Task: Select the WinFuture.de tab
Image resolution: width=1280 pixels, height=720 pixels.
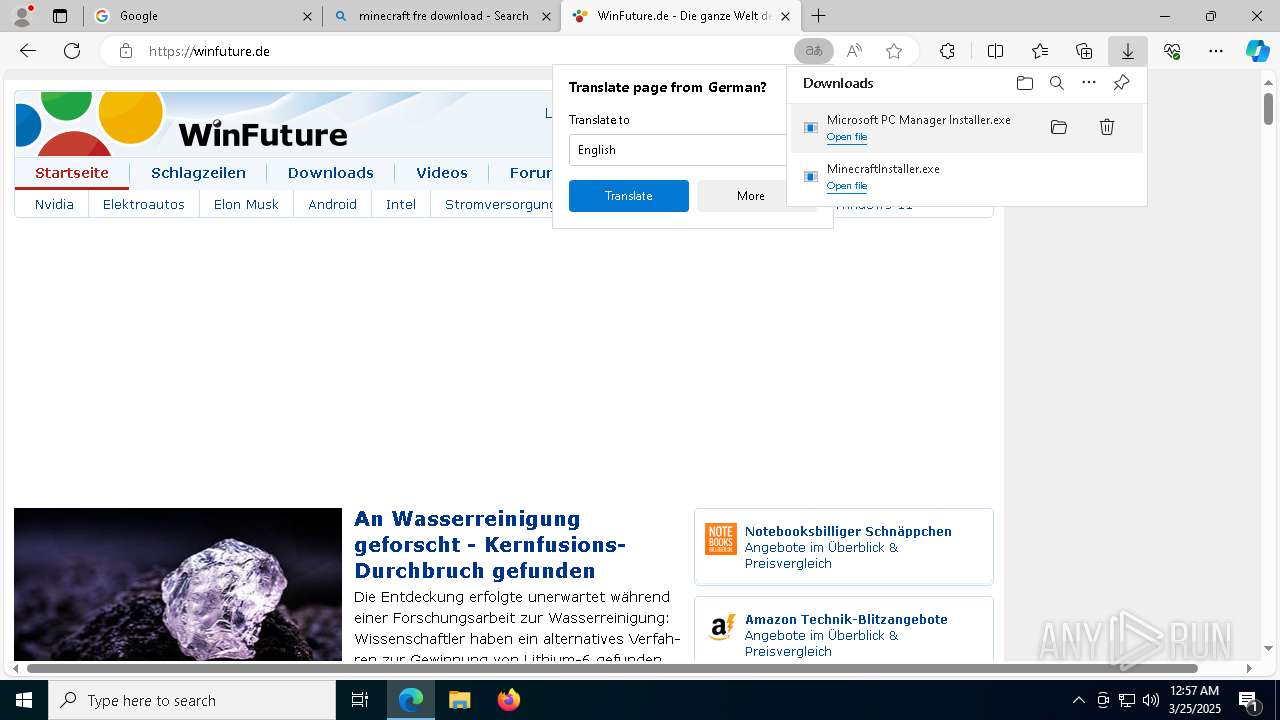Action: pyautogui.click(x=681, y=16)
